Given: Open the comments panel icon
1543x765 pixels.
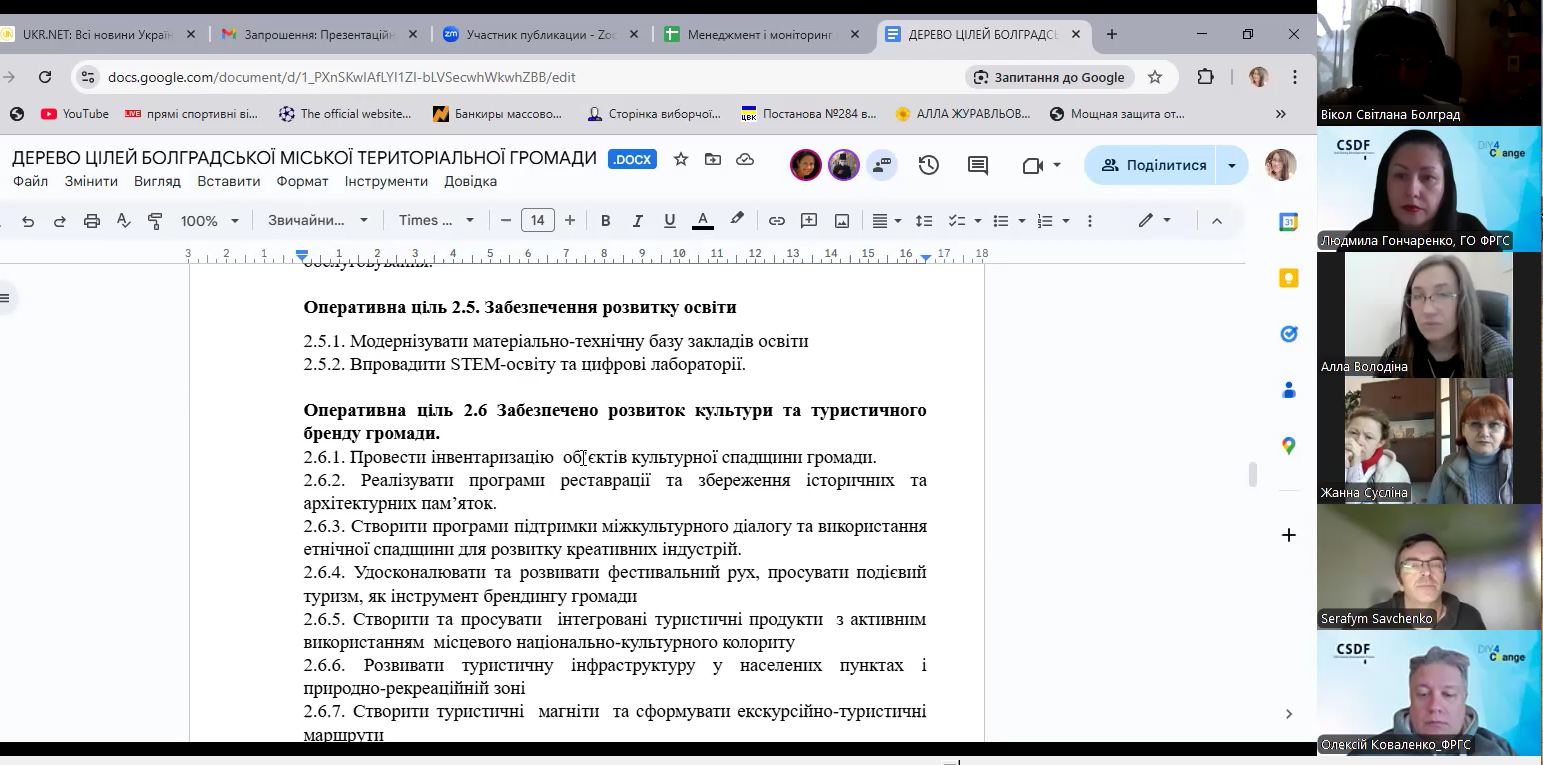Looking at the screenshot, I should (978, 165).
